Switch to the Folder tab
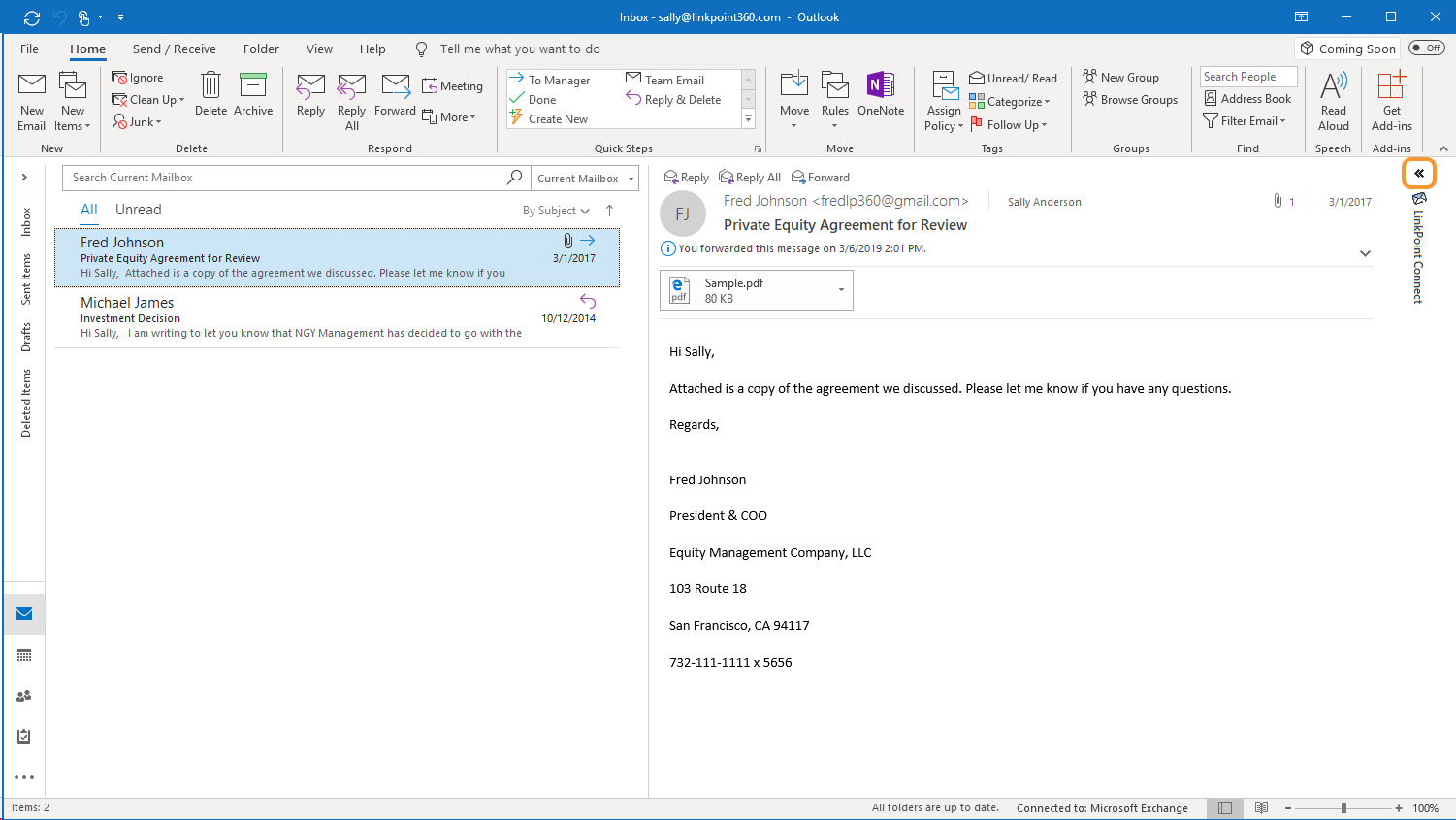 click(261, 49)
